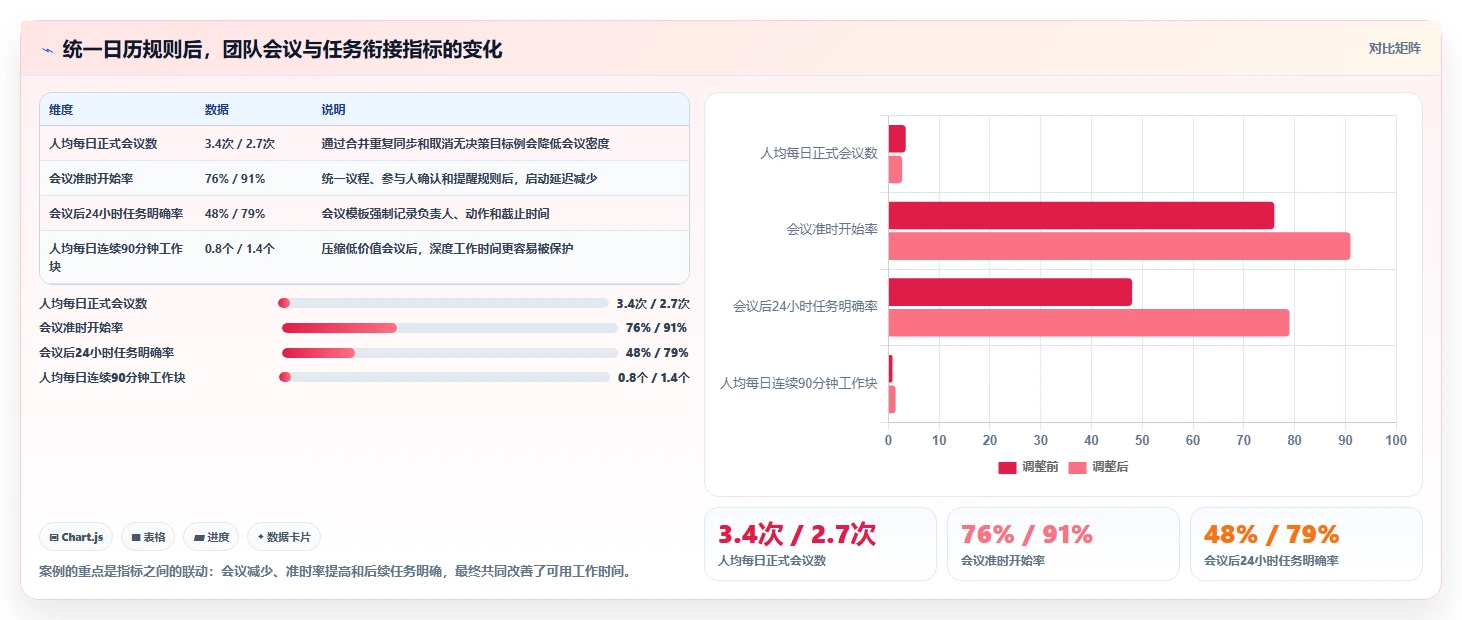Click chart axis label 会议准时开始率
This screenshot has width=1462, height=620.
tap(832, 230)
